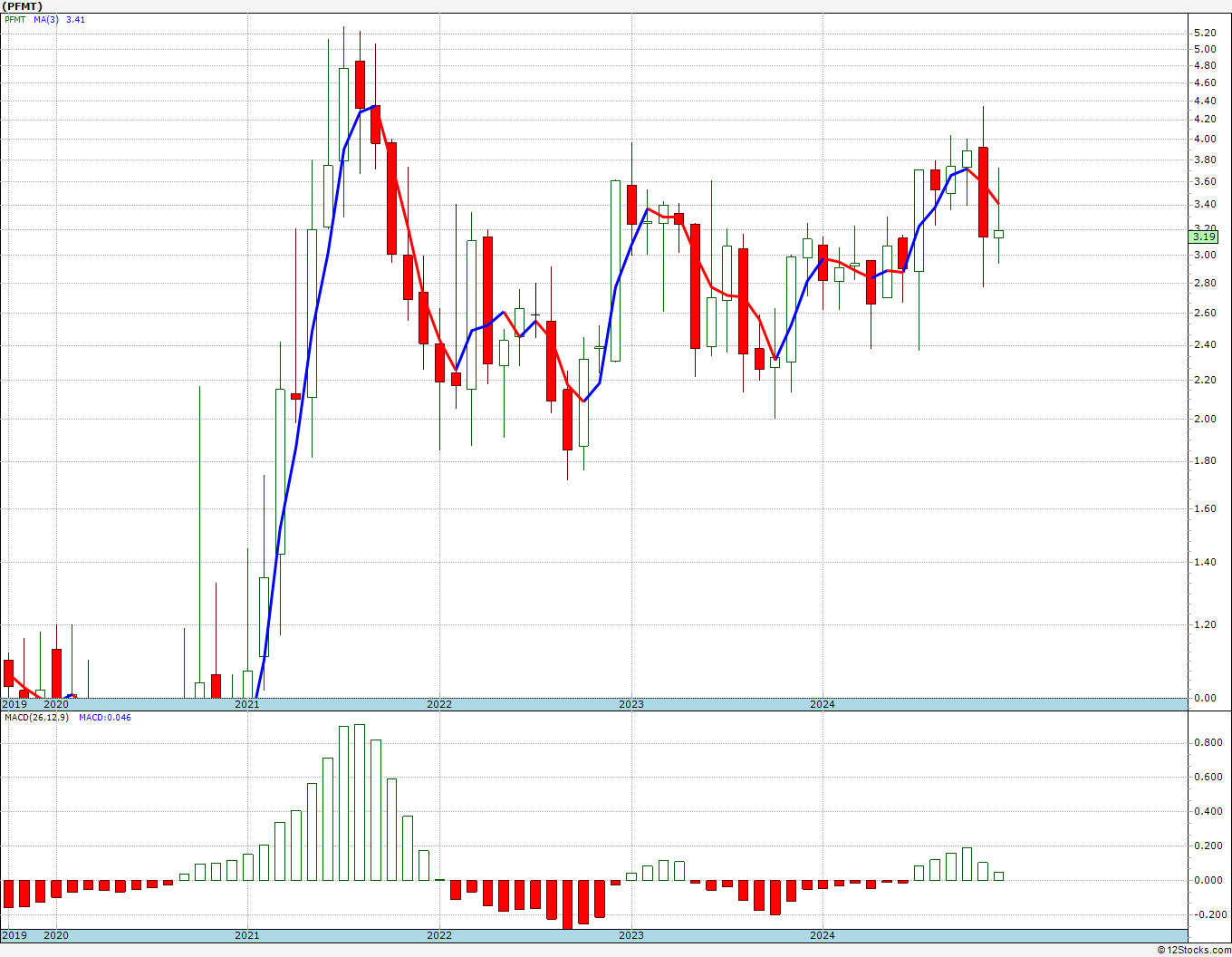The height and width of the screenshot is (957, 1232).
Task: Click the 1.80 price axis label
Action: pyautogui.click(x=1205, y=460)
